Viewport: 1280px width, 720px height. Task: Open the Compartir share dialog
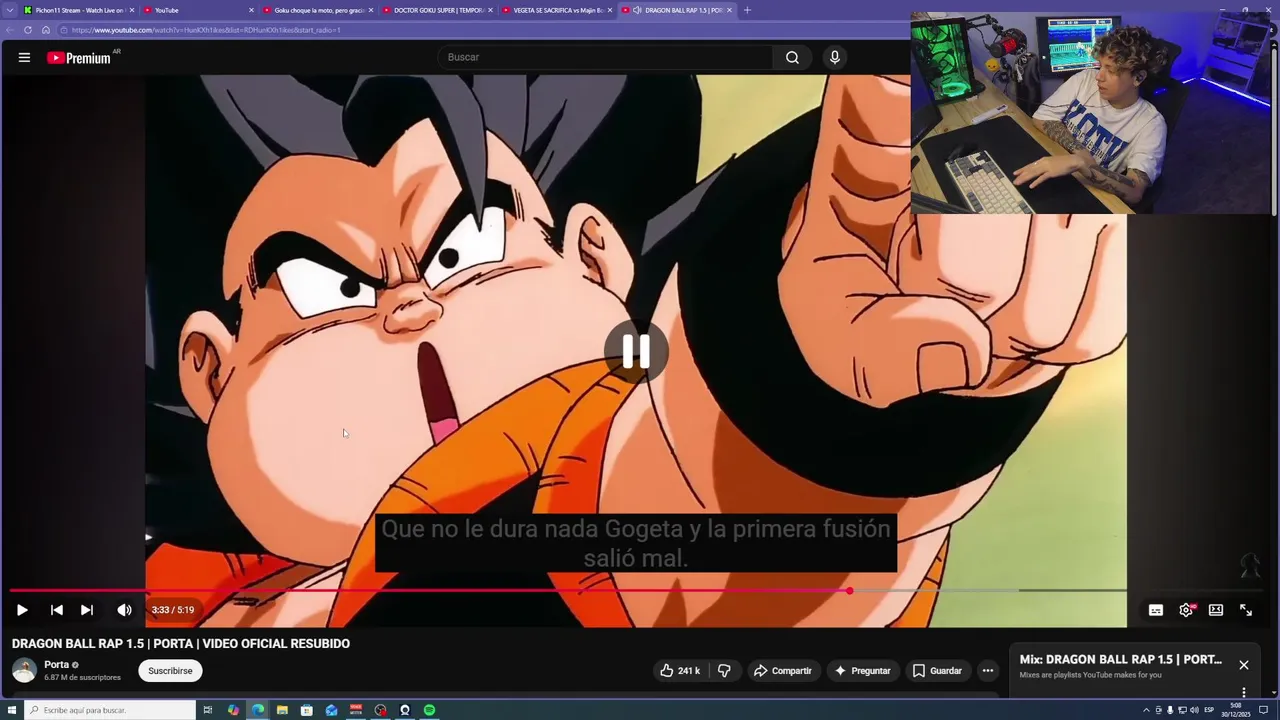coord(782,671)
